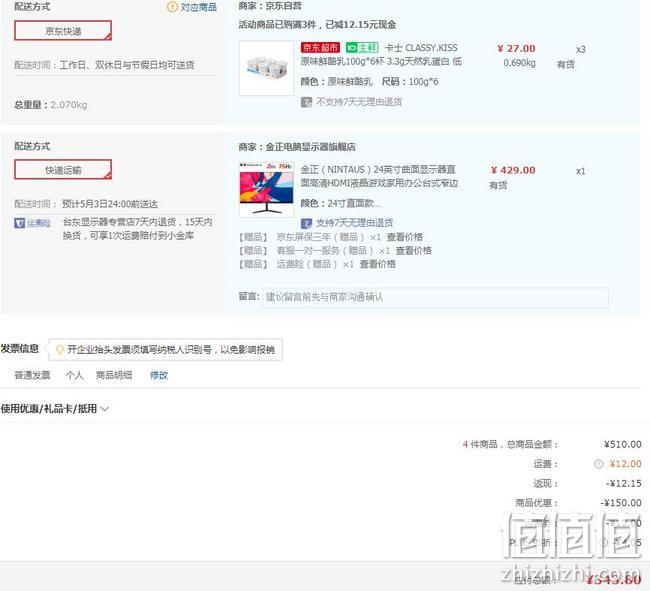Focus the 留言 message input field
This screenshot has width=650, height=591.
pos(435,297)
